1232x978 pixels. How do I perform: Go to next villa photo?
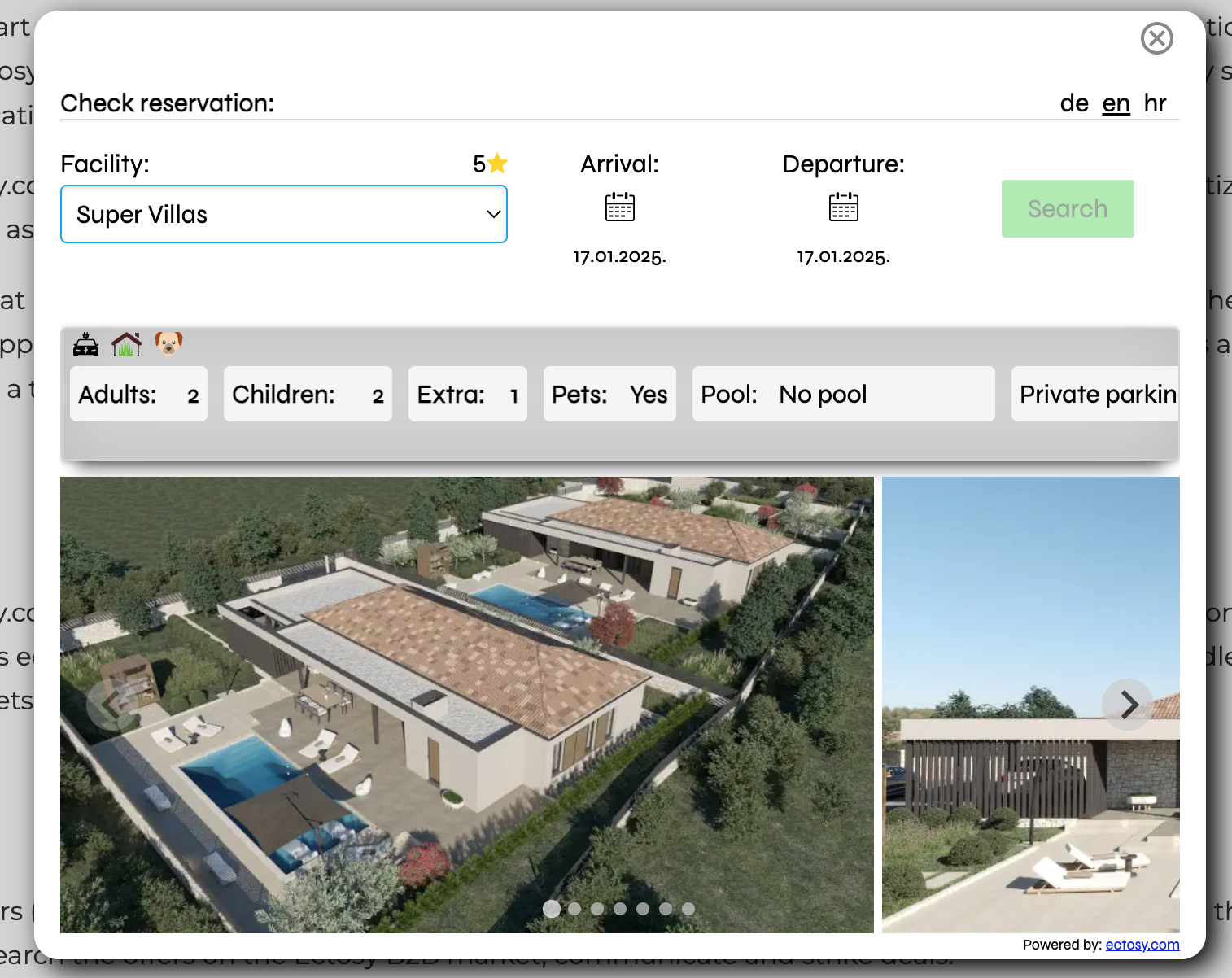pos(1128,705)
